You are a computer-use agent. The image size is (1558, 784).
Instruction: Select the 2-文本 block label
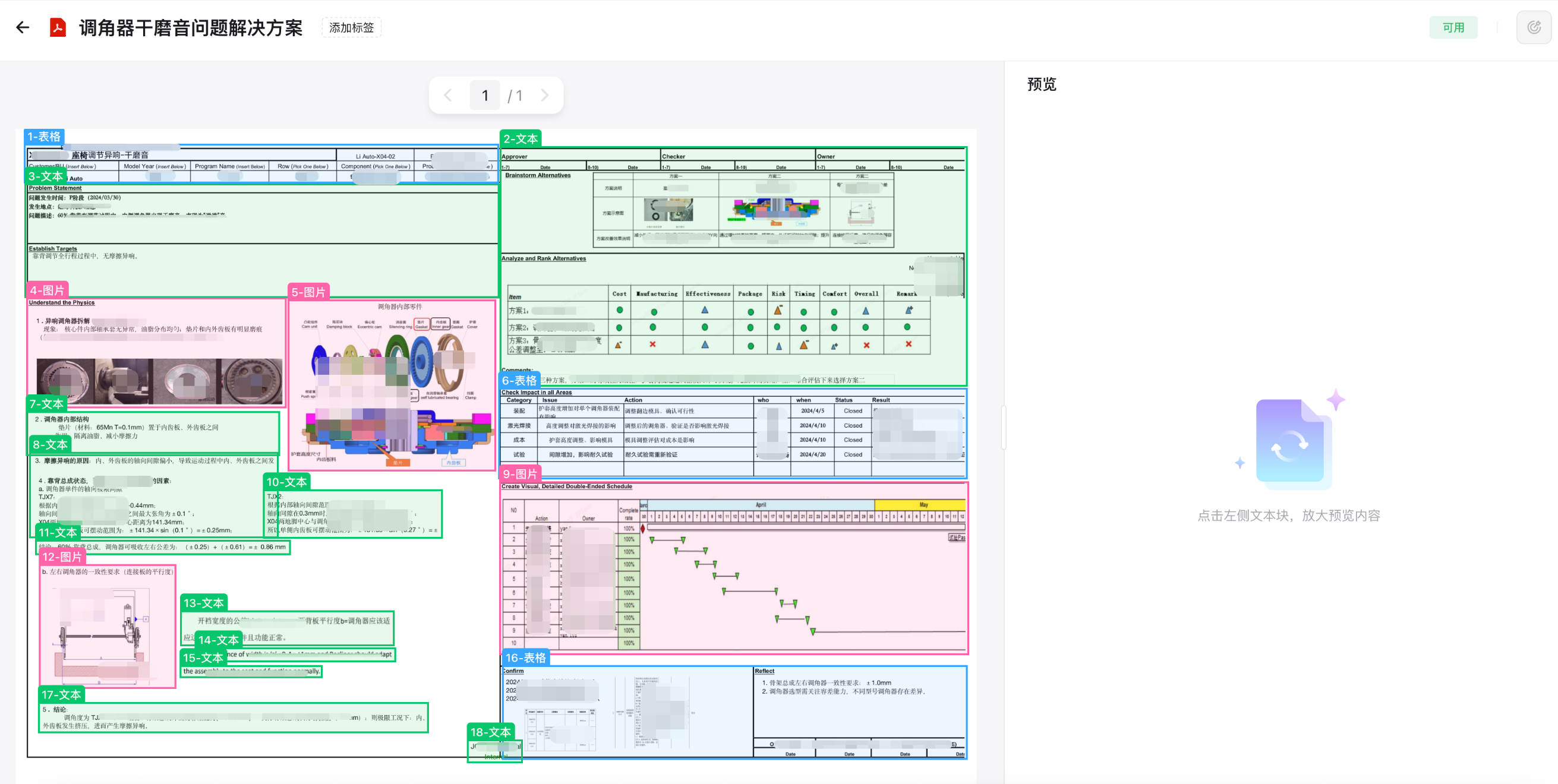[520, 138]
